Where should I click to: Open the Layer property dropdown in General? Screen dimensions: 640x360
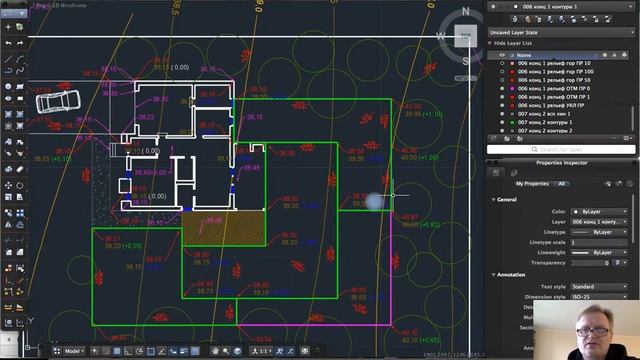(x=599, y=222)
